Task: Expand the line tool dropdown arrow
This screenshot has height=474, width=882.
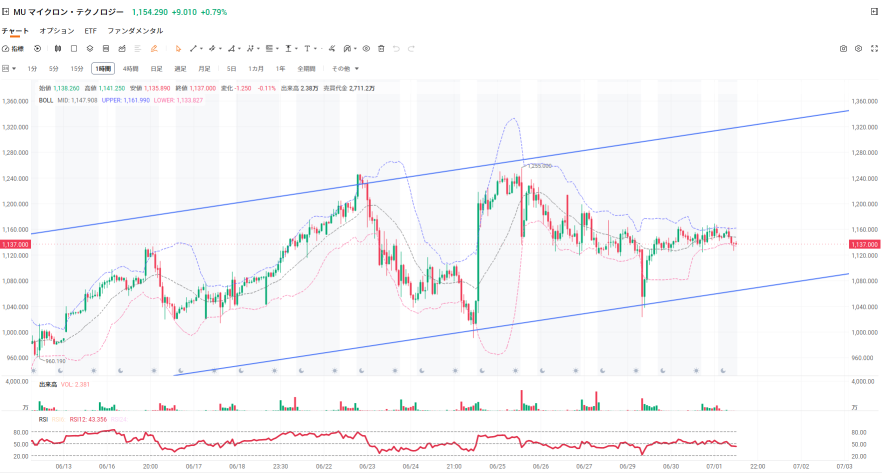Action: click(x=201, y=49)
